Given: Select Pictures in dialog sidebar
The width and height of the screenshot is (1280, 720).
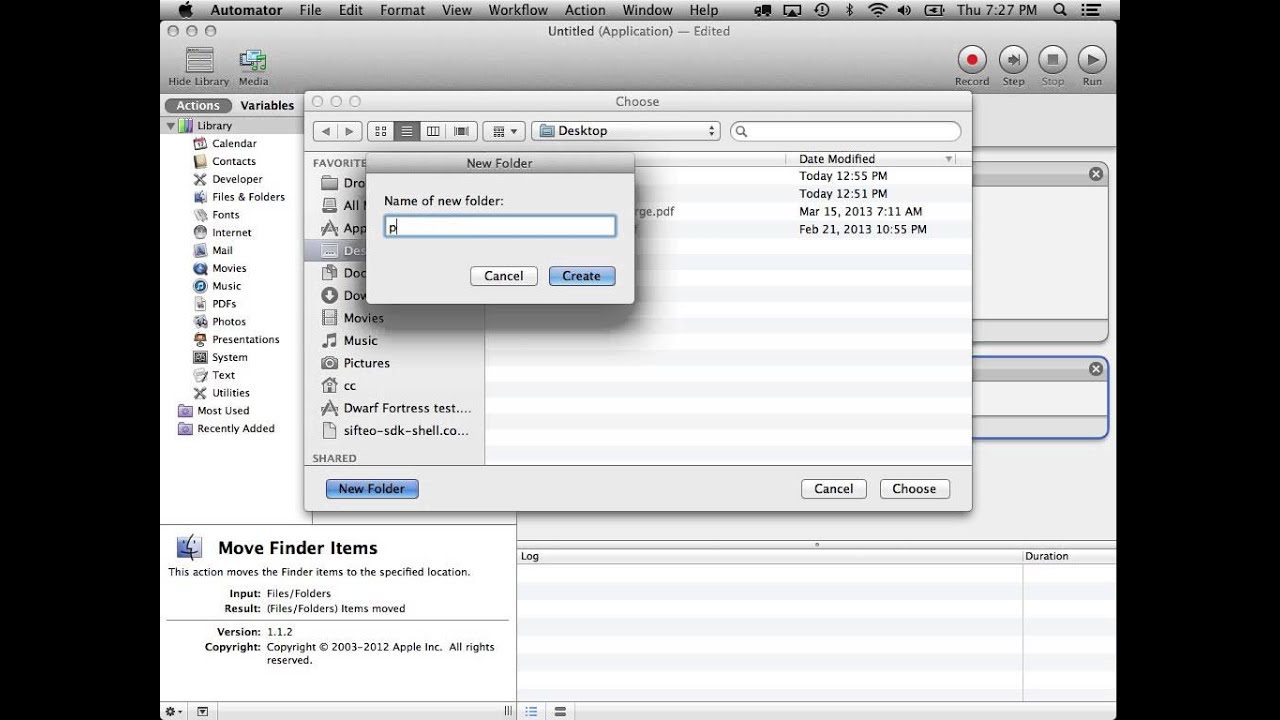Looking at the screenshot, I should [x=366, y=363].
